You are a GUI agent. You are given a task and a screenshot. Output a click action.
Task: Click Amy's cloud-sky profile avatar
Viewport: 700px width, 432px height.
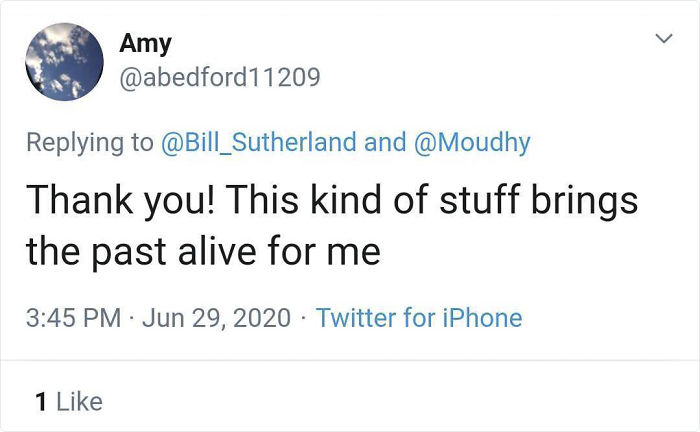(x=64, y=62)
